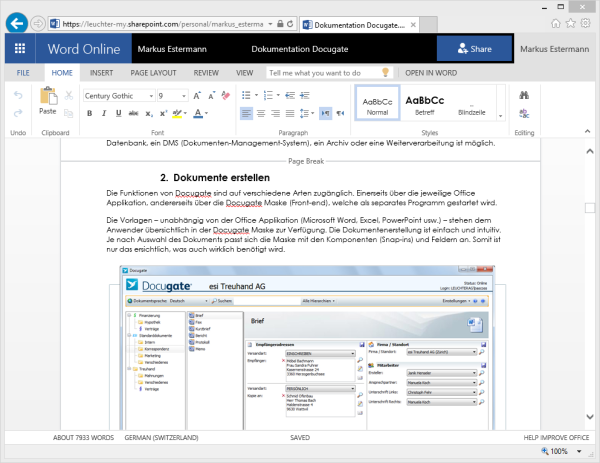Refresh the page with reload icon
Image resolution: width=600 pixels, height=463 pixels.
290,24
